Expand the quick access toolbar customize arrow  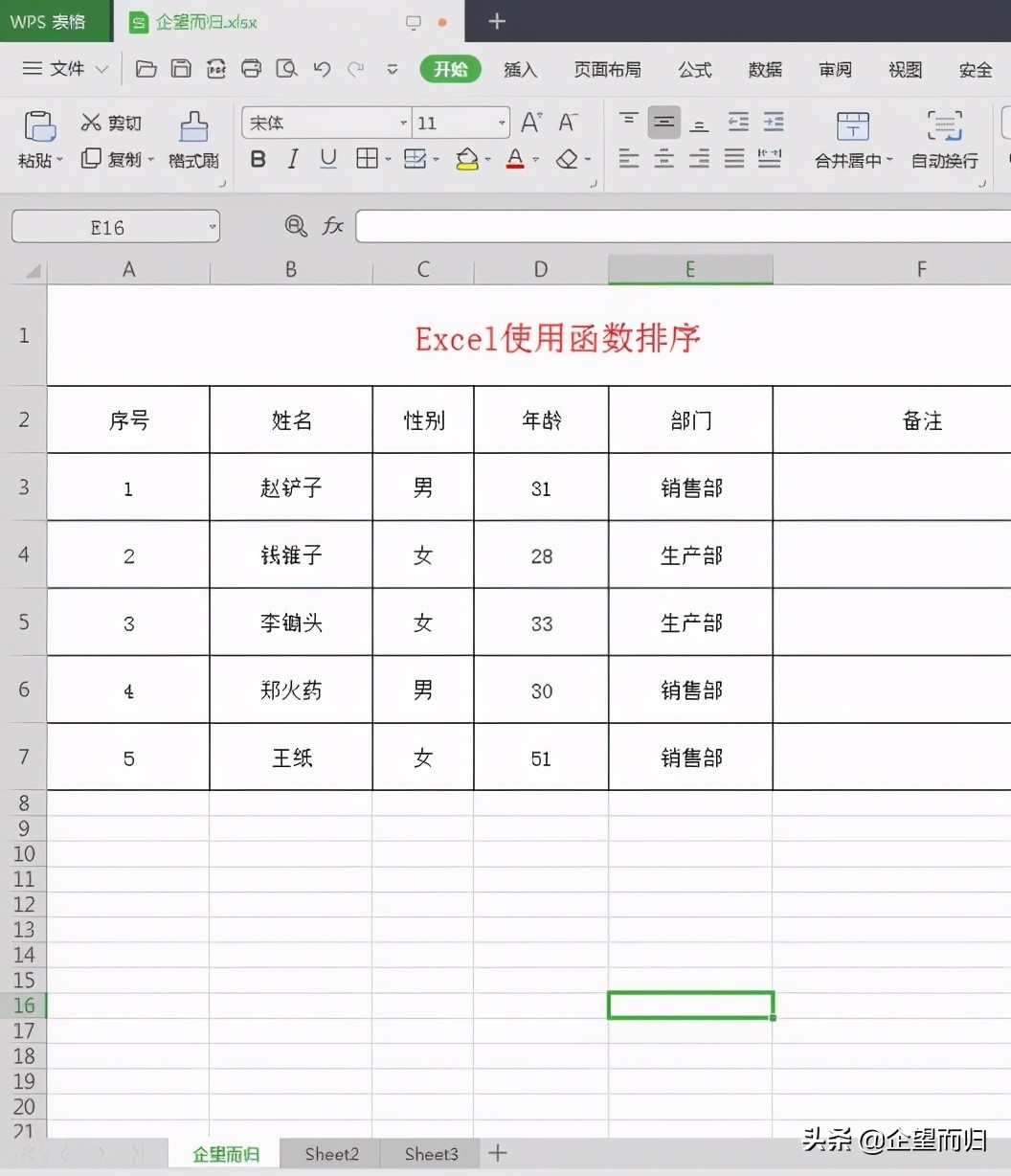[392, 69]
